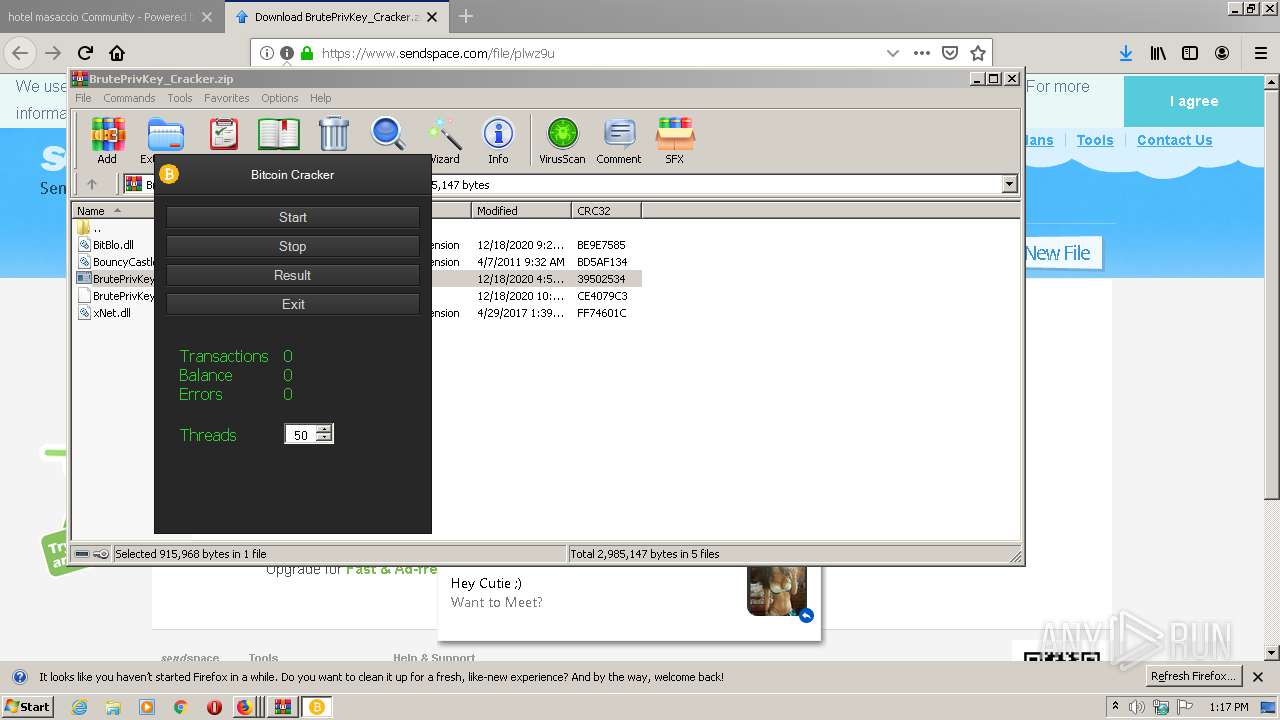Increase Threads value with up arrow
Viewport: 1280px width, 720px height.
tap(323, 430)
